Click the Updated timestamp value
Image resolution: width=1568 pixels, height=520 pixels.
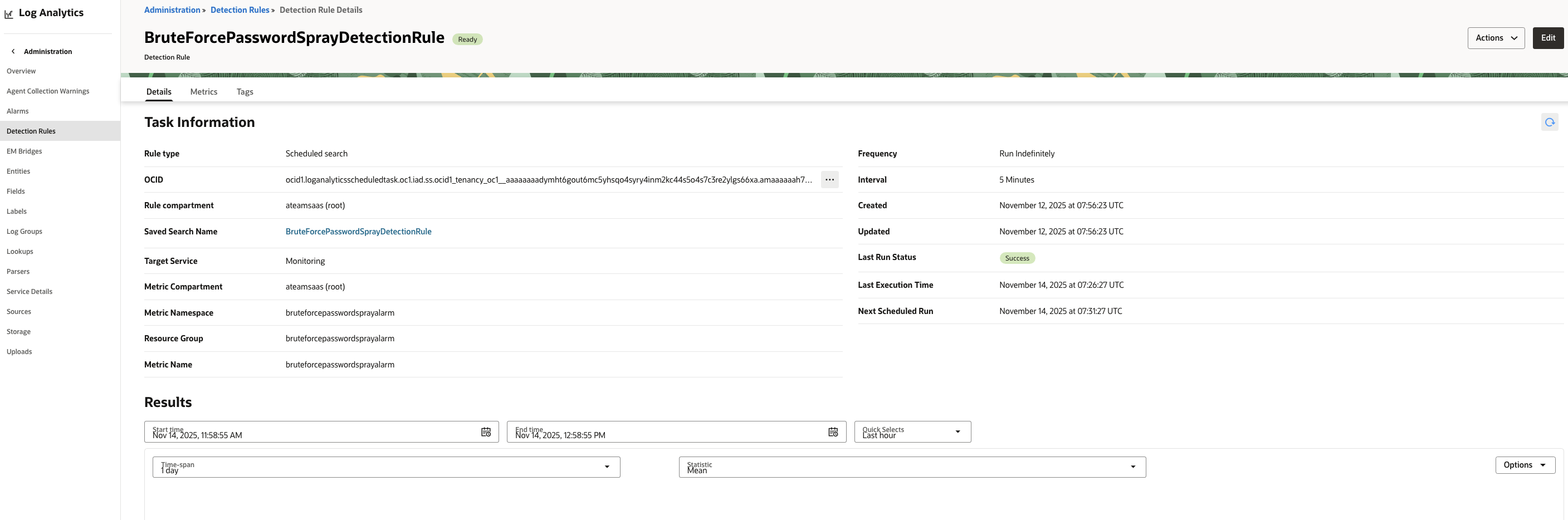[x=1062, y=232]
